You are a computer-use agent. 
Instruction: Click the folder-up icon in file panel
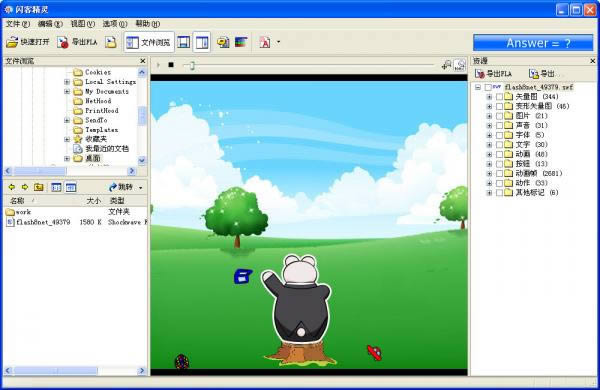pyautogui.click(x=39, y=187)
